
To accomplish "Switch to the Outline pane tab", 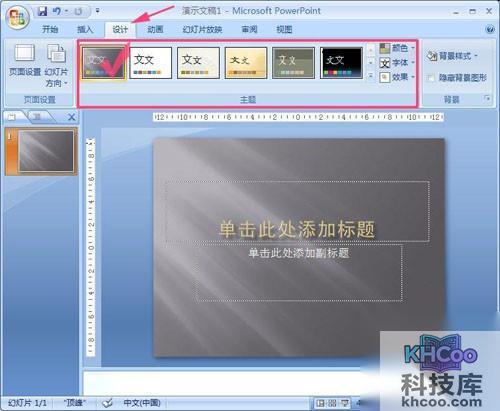I will (37, 117).
